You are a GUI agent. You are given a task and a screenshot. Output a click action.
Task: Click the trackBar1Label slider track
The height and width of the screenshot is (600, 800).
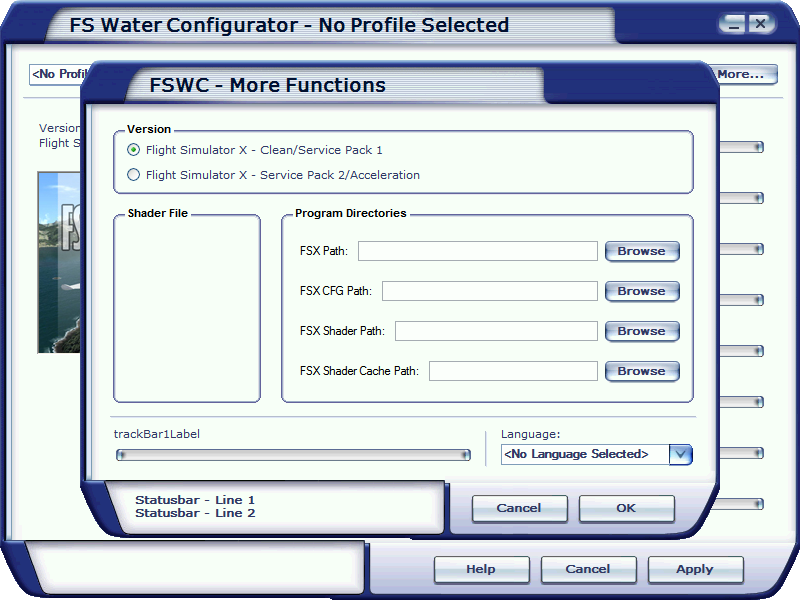click(293, 455)
